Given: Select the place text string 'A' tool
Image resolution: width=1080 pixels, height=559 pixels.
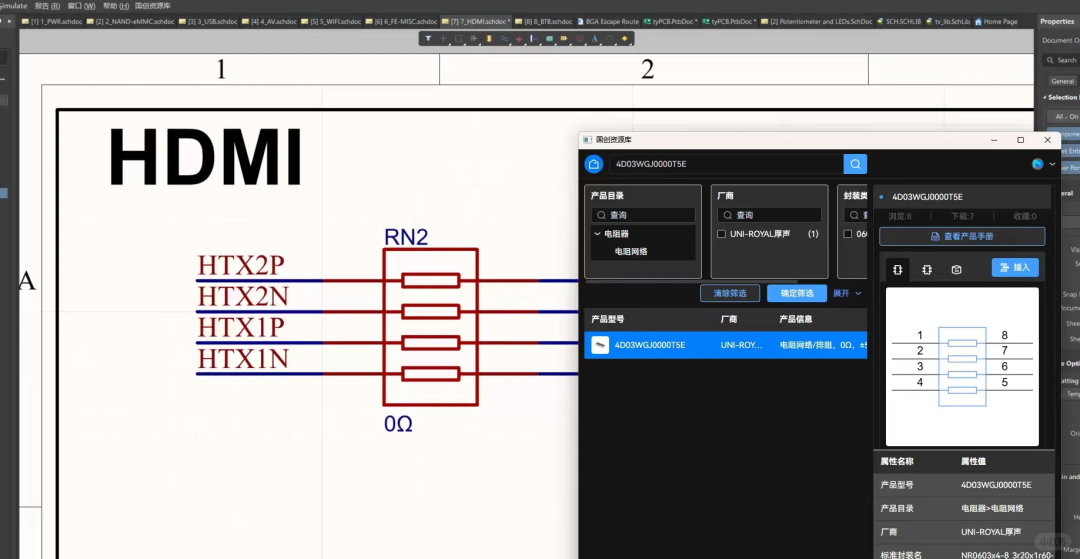Looking at the screenshot, I should (594, 39).
